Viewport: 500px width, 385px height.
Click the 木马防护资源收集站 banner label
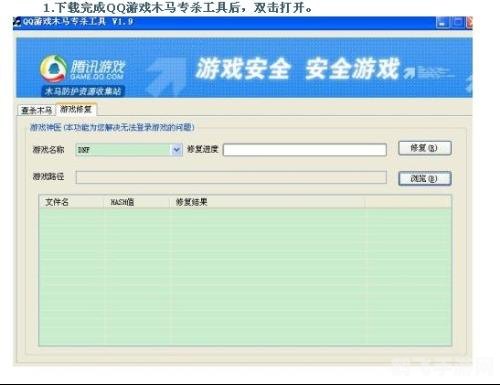point(83,91)
